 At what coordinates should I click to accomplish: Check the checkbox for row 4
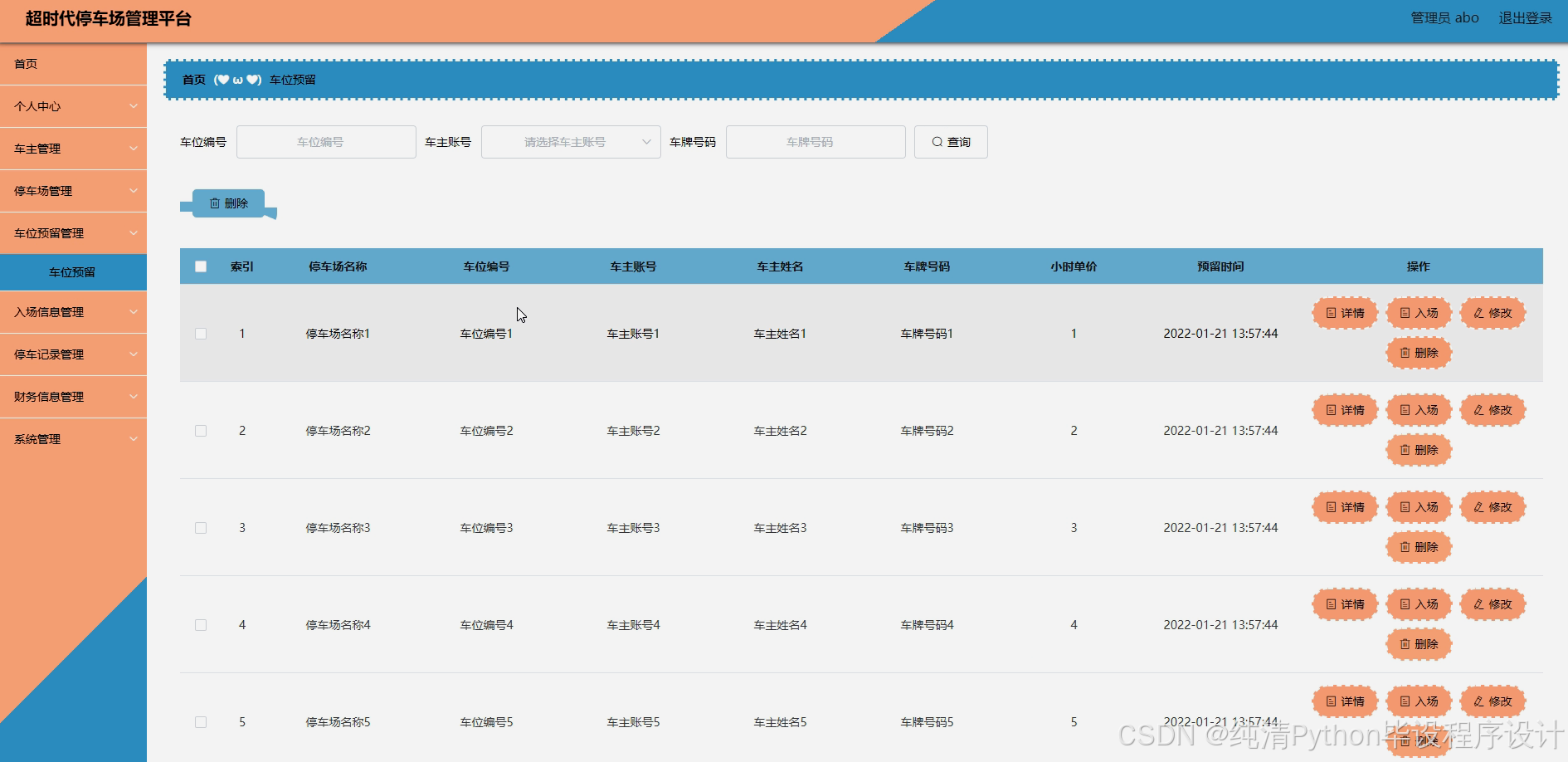201,625
